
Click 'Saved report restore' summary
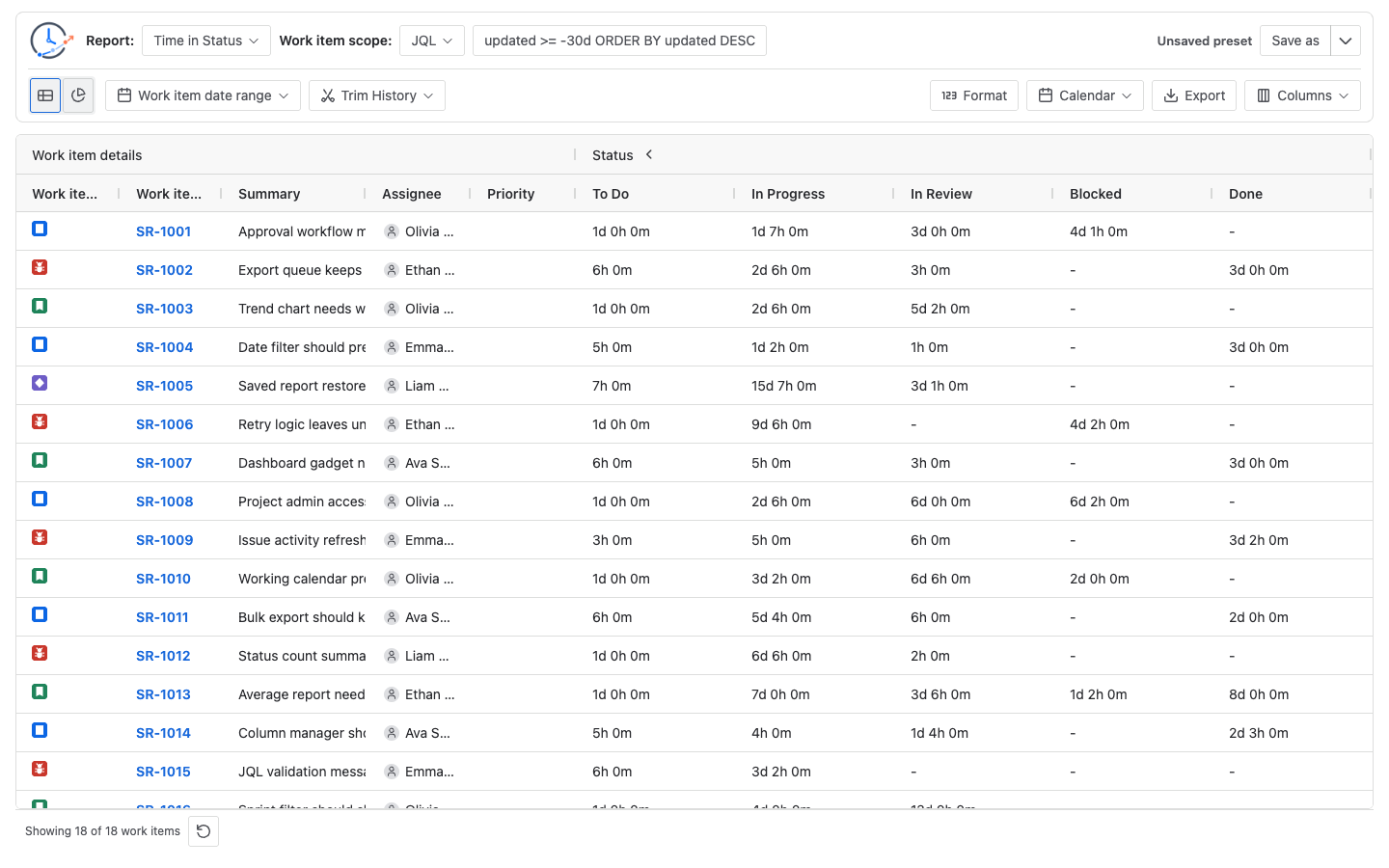tap(302, 386)
